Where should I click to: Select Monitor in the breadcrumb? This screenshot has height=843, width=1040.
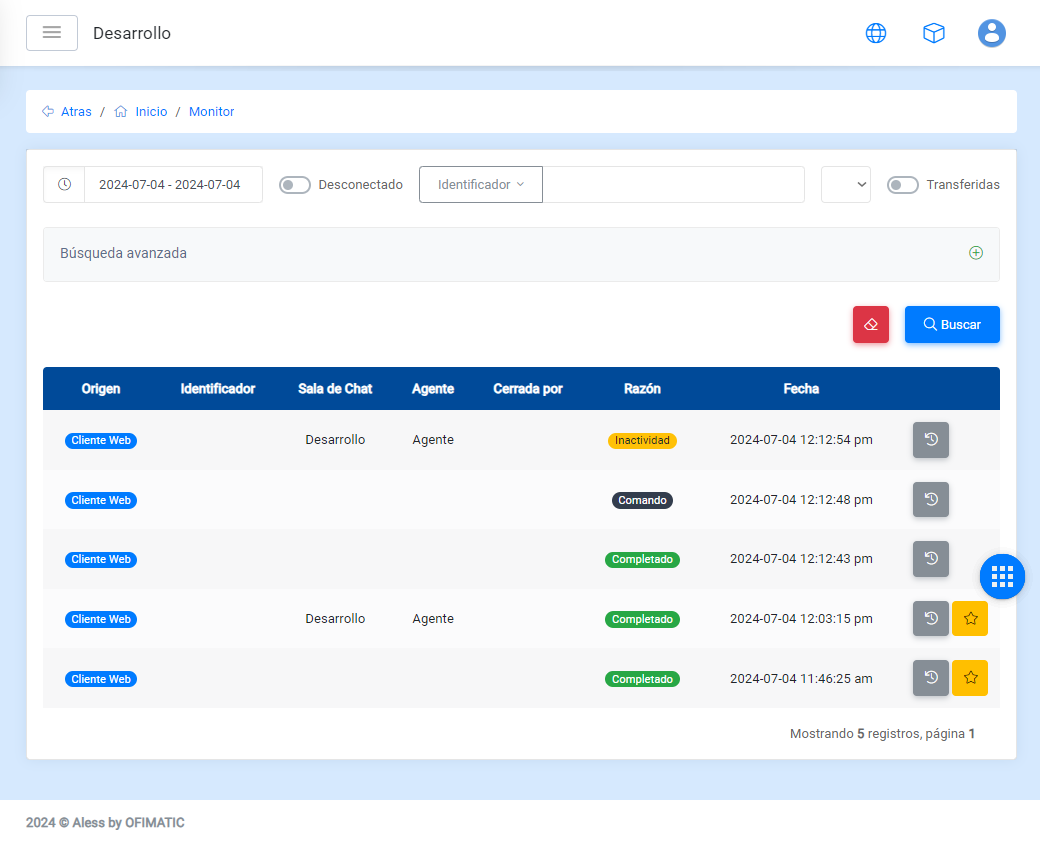pos(211,112)
